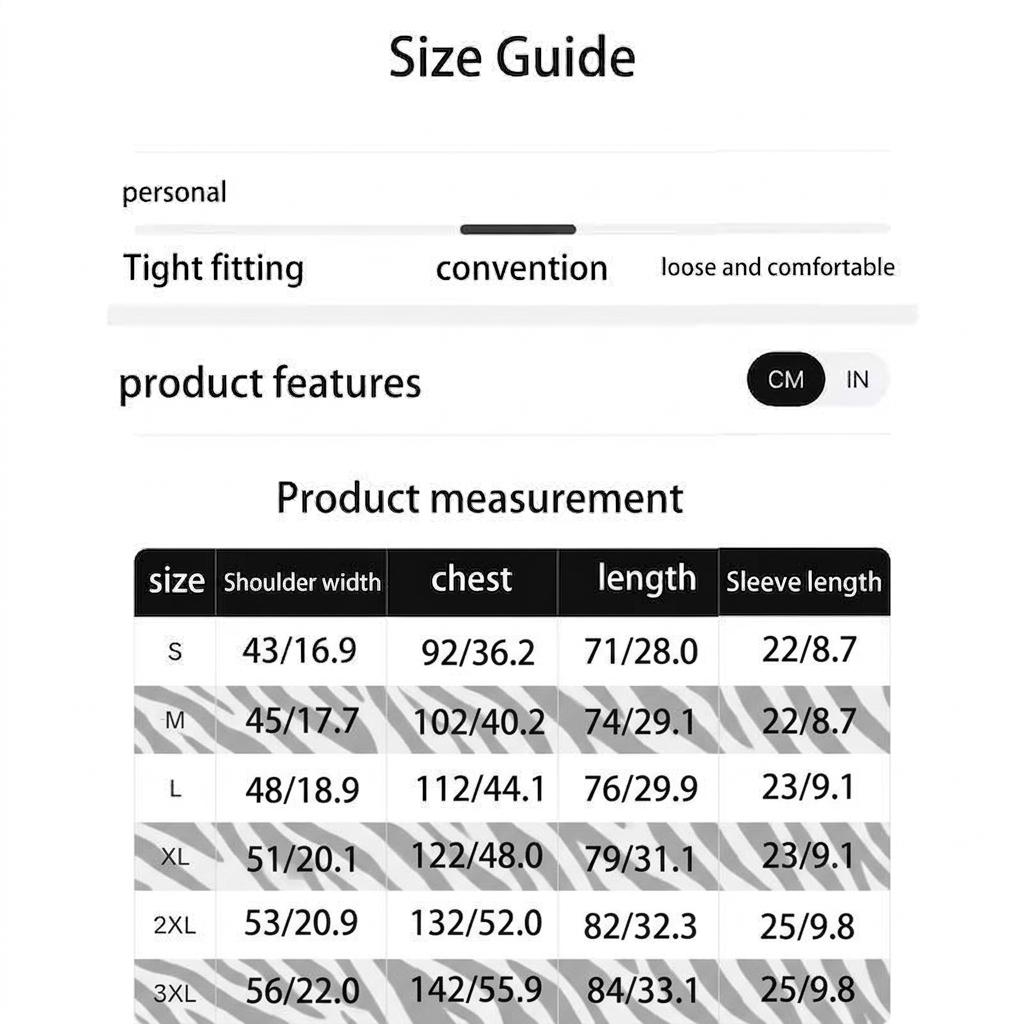Select the CM unit toggle
The image size is (1024, 1024).
786,381
